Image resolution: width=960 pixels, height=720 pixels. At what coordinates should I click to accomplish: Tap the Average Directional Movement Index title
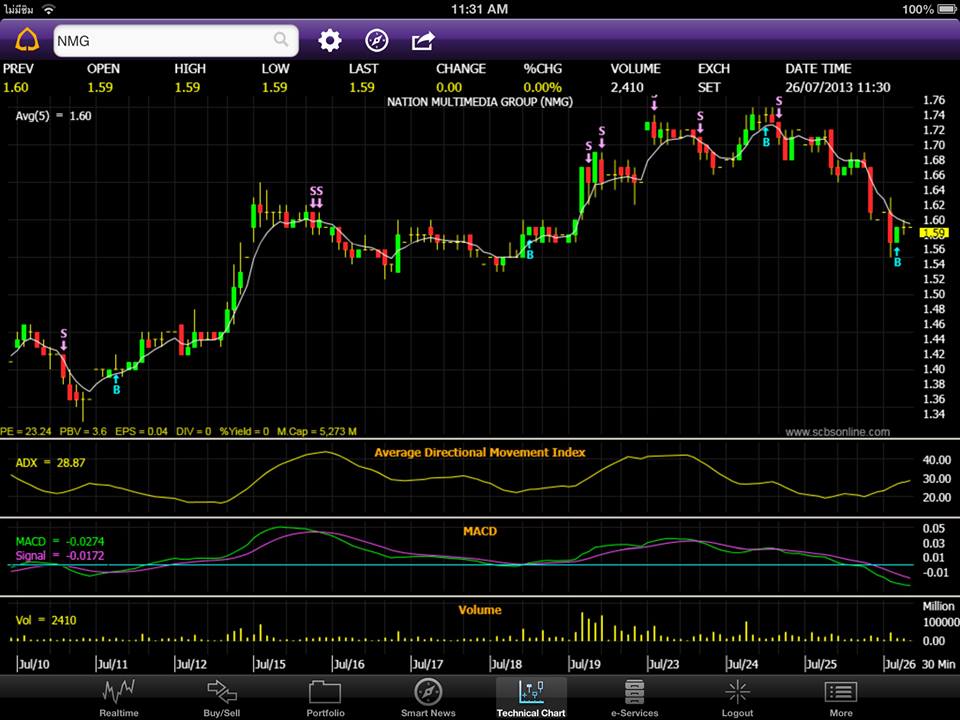479,452
